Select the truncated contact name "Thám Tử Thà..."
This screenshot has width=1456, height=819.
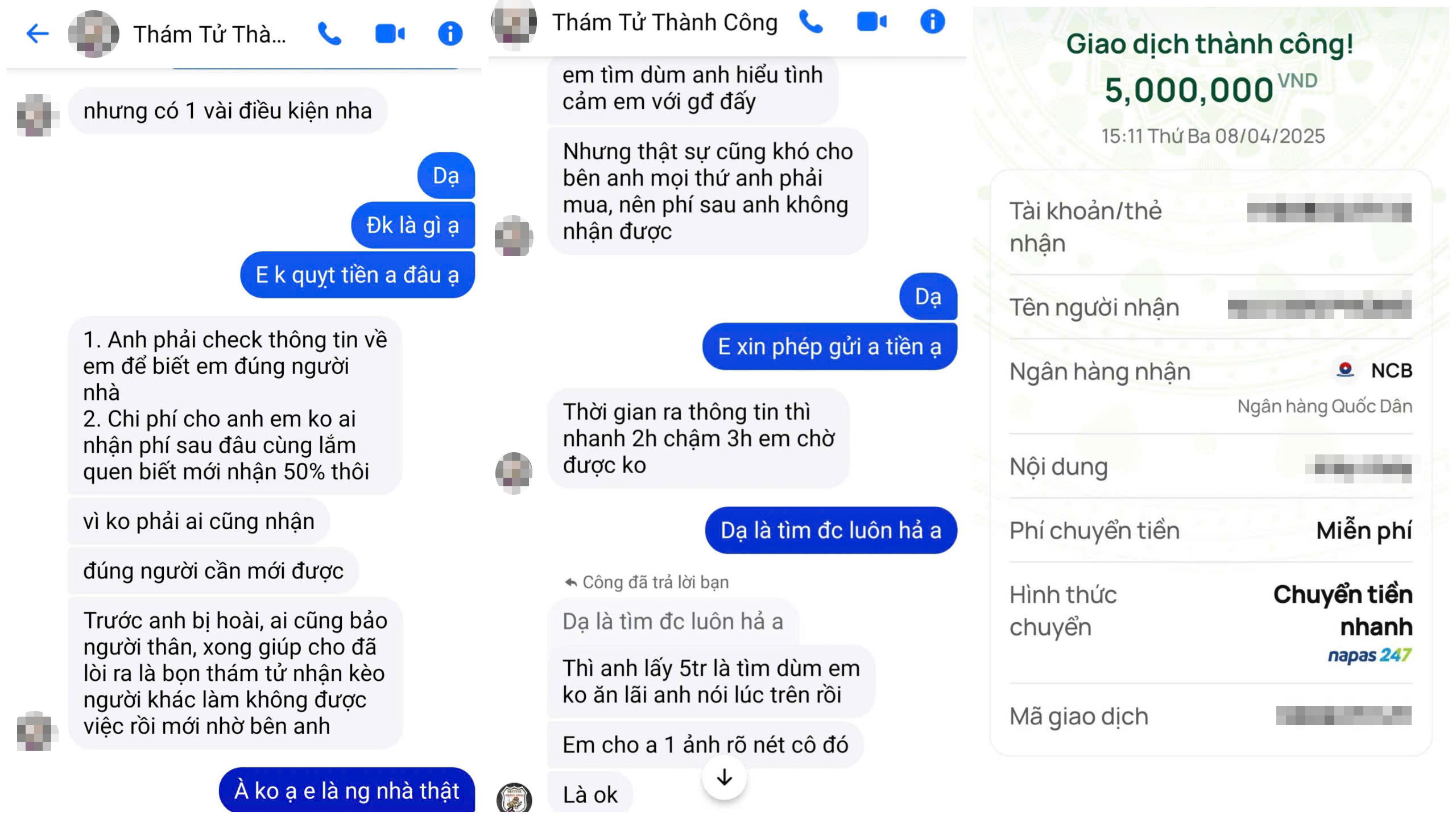(x=209, y=35)
